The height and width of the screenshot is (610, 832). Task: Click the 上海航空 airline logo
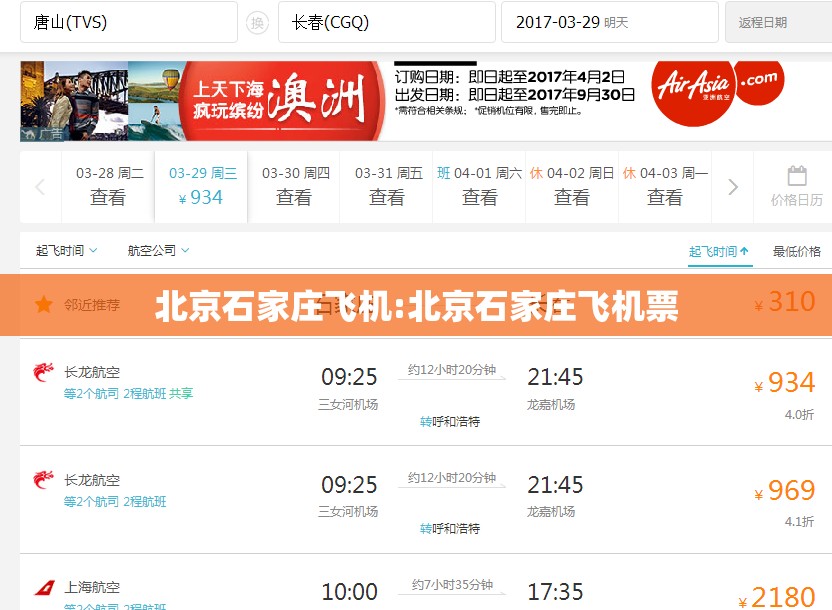[x=44, y=588]
